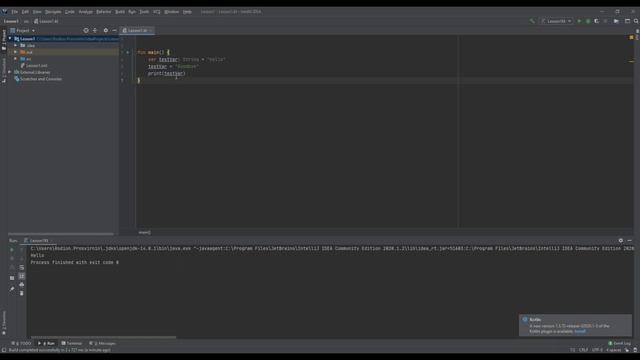Click the Clear All trash icon in Run console
The image size is (640, 360).
pyautogui.click(x=22, y=293)
